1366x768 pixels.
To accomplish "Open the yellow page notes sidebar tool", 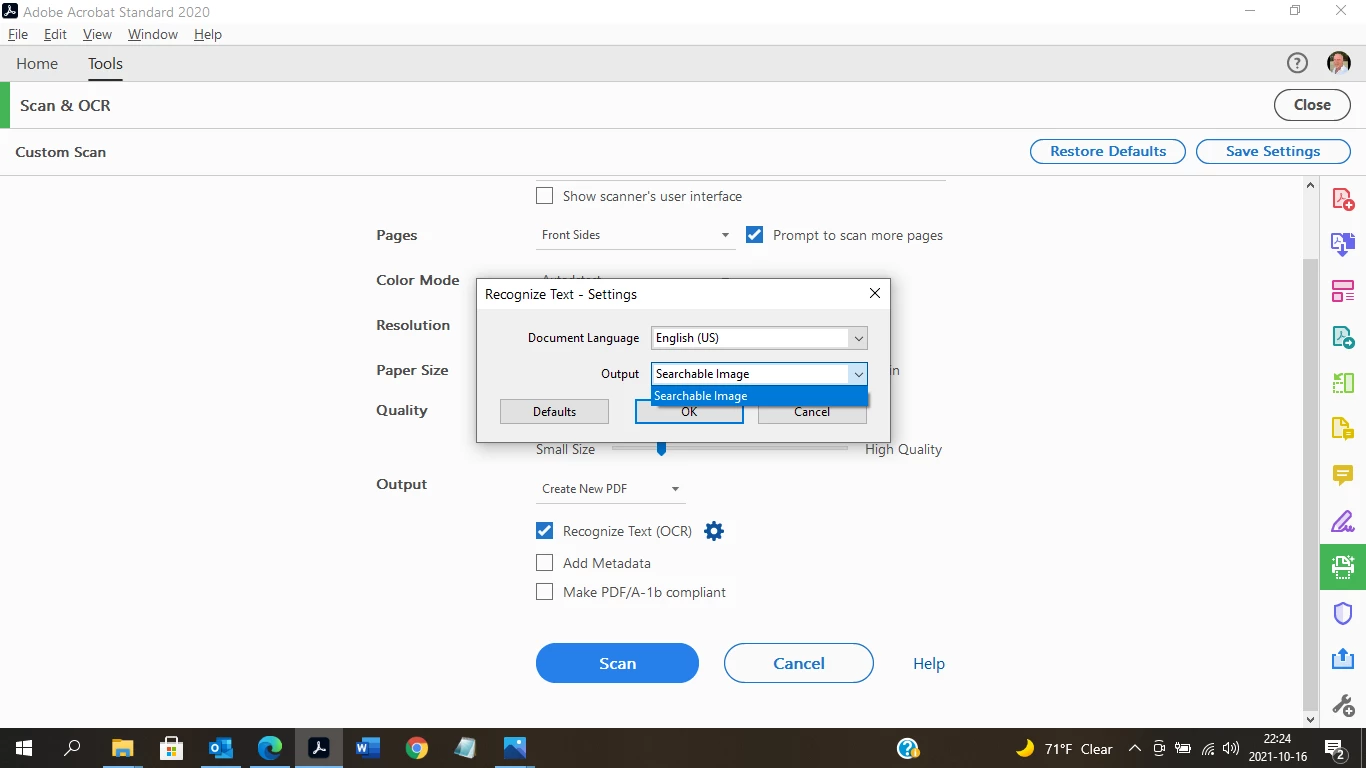I will tap(1343, 429).
